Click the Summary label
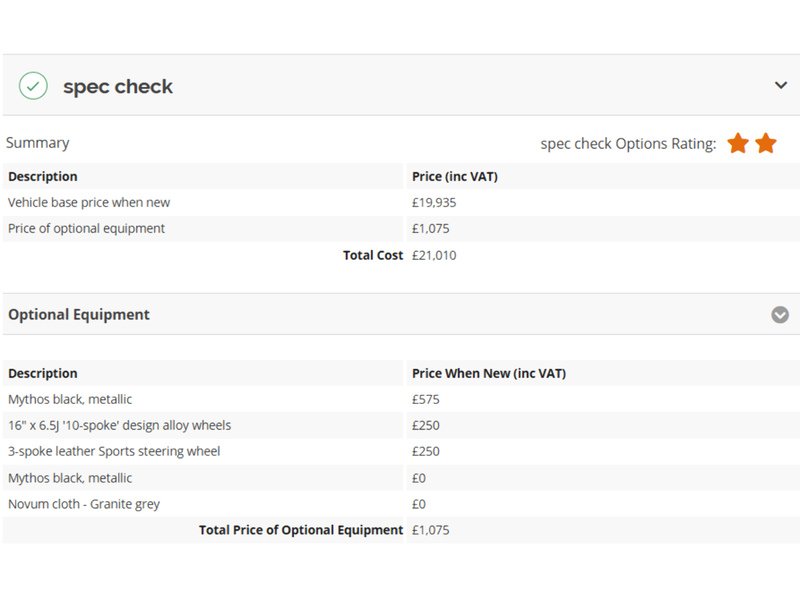Screen dimensions: 800x600 tap(38, 143)
